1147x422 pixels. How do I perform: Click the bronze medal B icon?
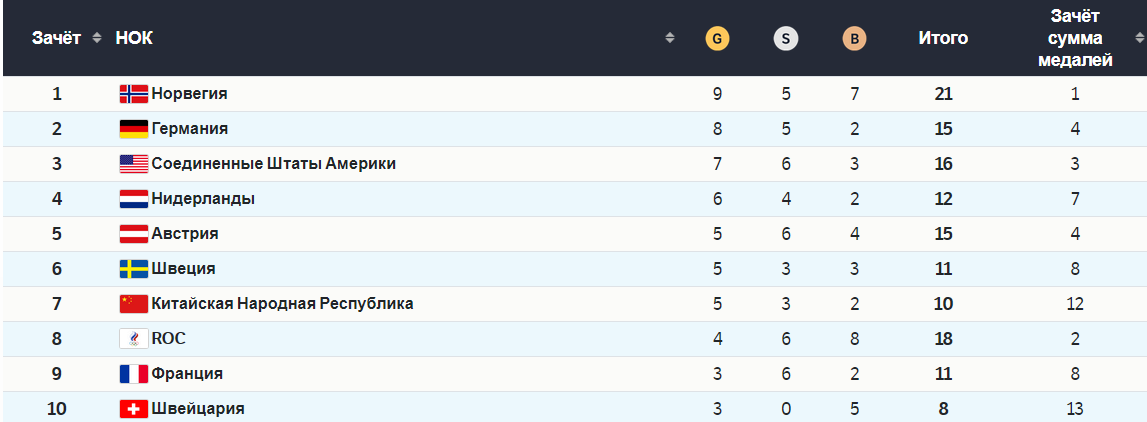tap(854, 39)
